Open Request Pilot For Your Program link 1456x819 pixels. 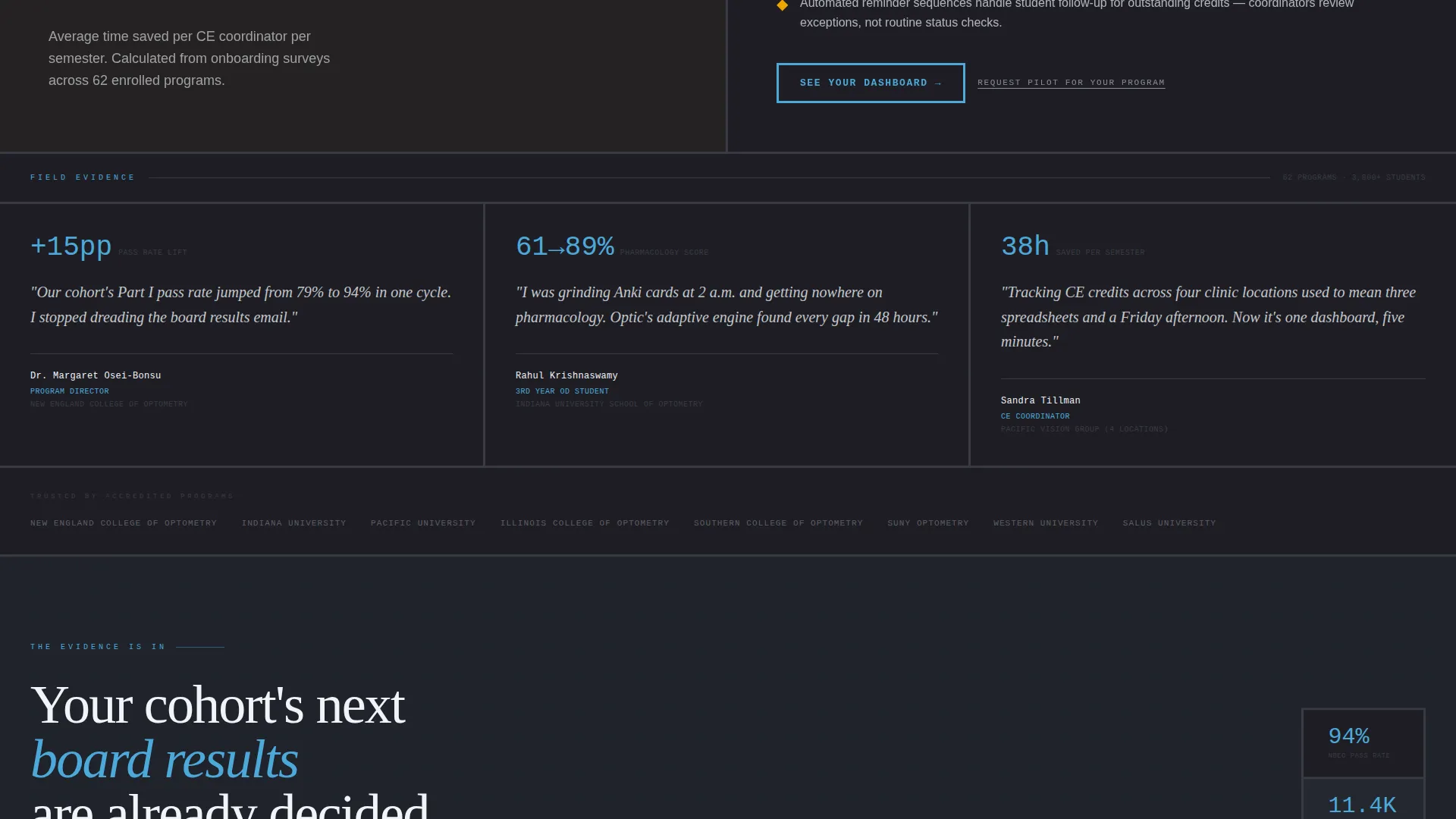(x=1071, y=83)
